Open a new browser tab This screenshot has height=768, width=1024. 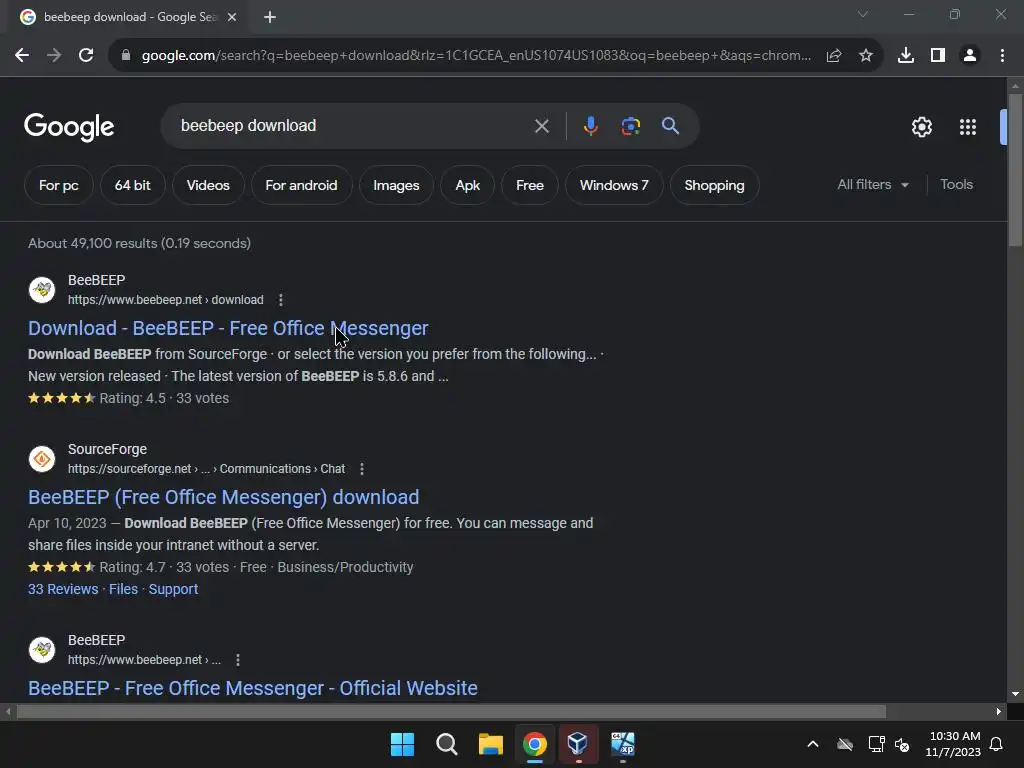270,17
